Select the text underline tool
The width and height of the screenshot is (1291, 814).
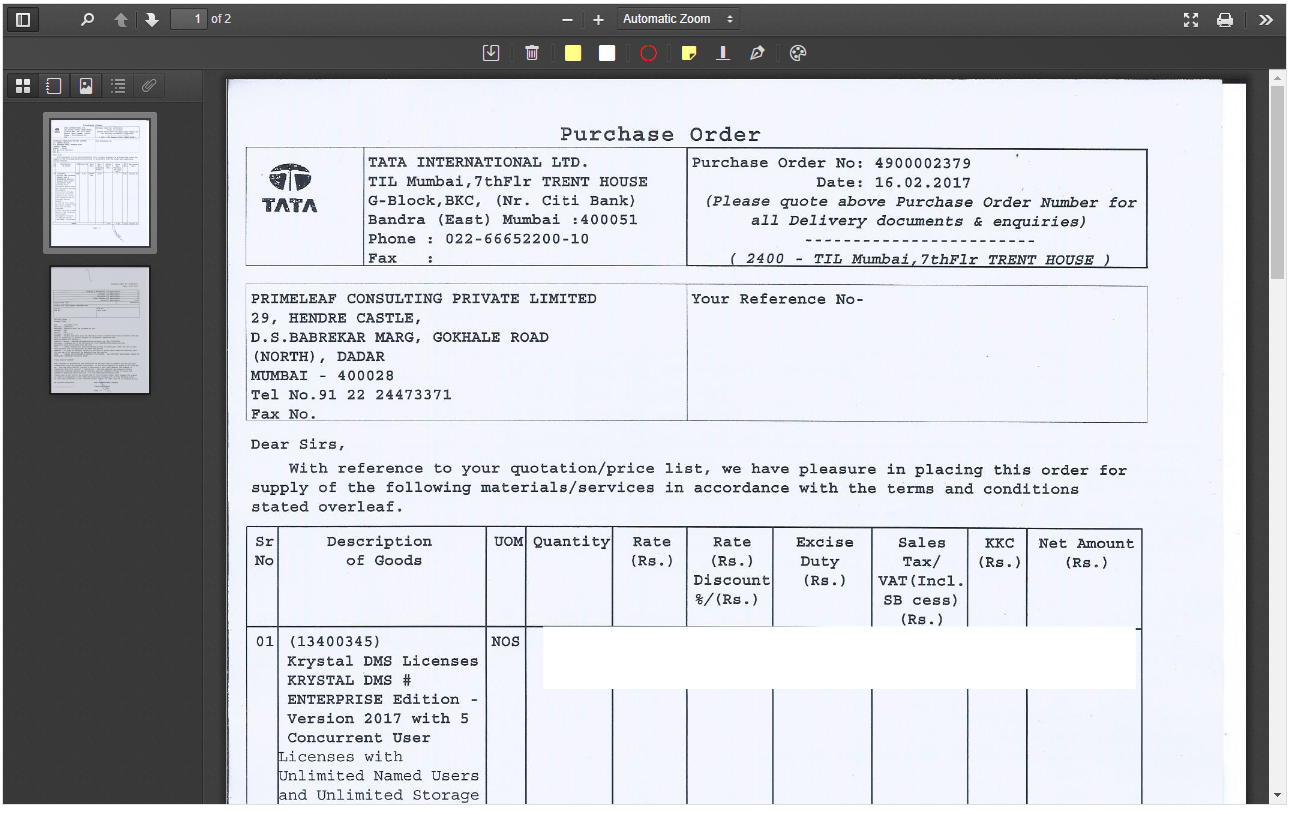click(x=722, y=53)
